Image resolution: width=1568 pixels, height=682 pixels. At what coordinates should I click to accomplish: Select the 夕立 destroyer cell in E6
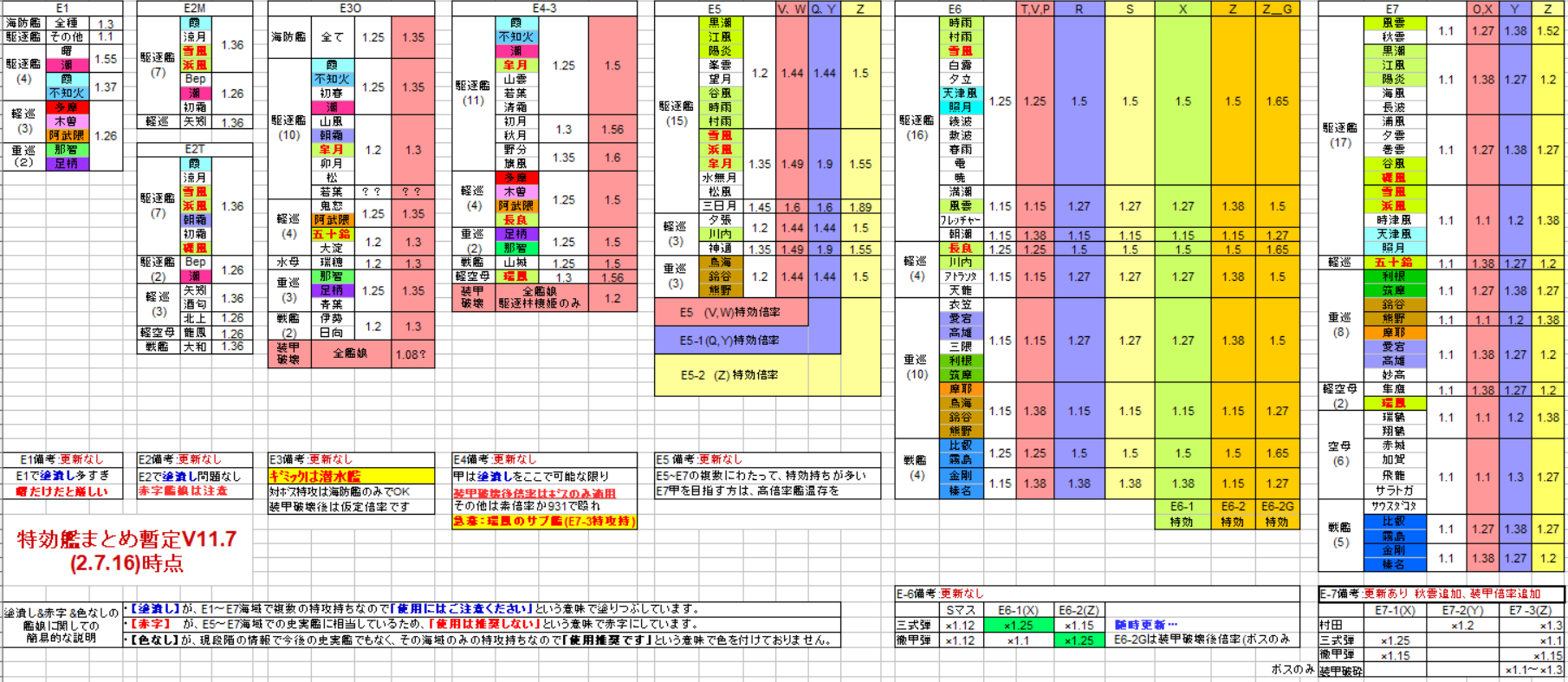coord(960,79)
